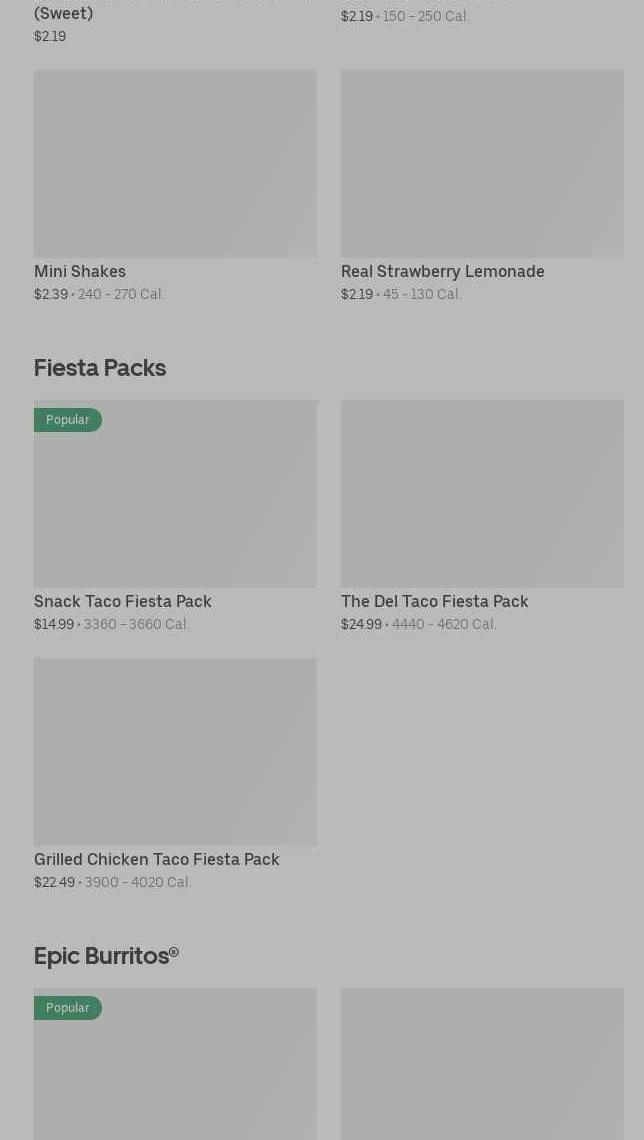Click the Popular badge under Epic Burritos
This screenshot has width=644, height=1140.
point(68,1008)
